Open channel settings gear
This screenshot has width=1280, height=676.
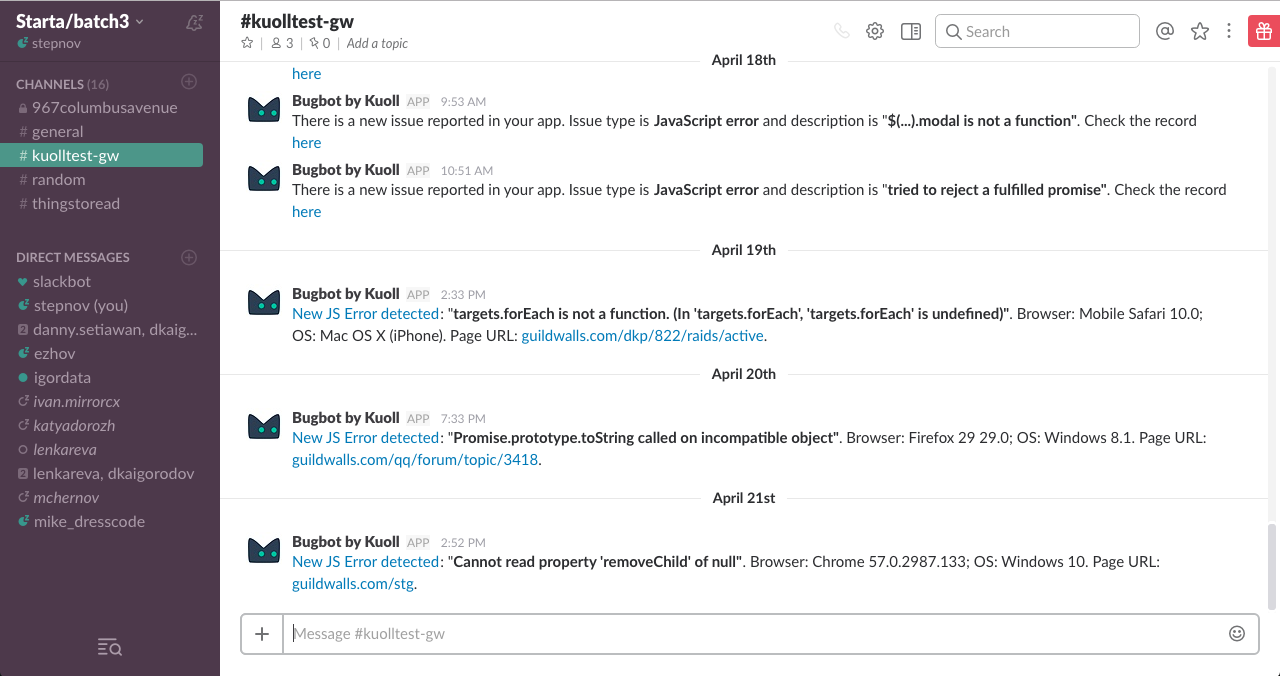click(x=875, y=31)
